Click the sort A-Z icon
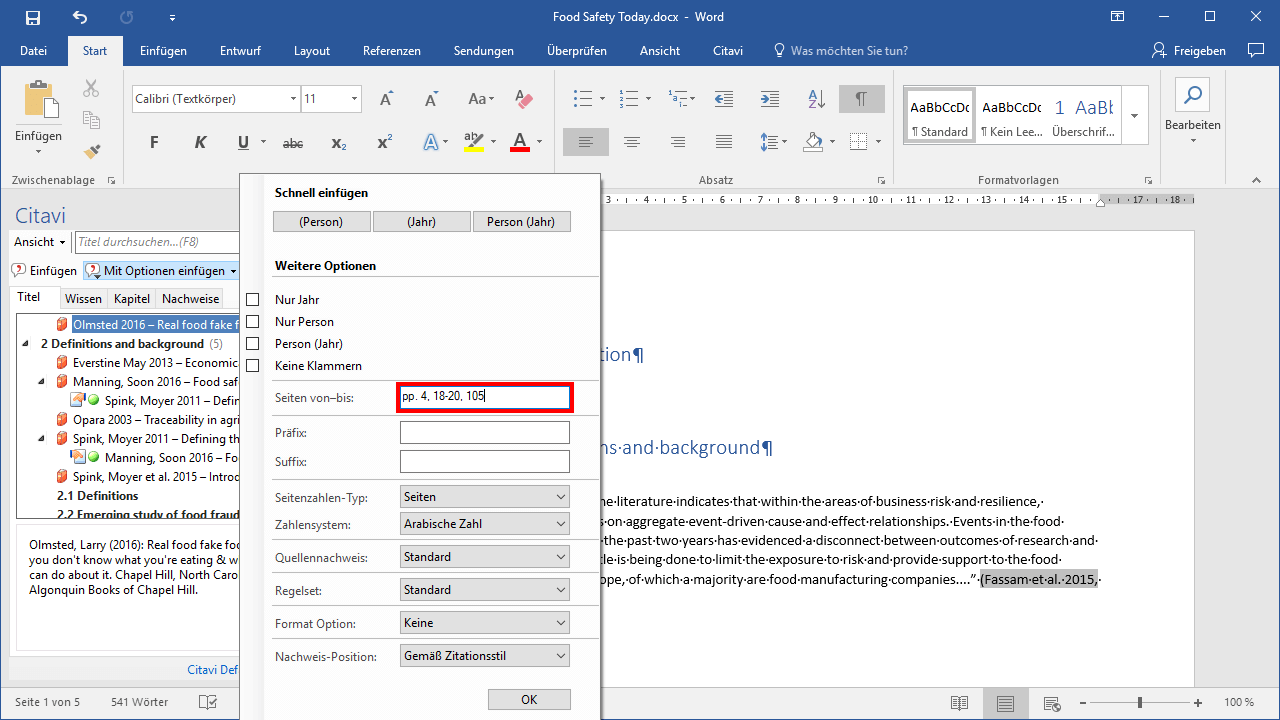This screenshot has width=1280, height=720. point(816,99)
